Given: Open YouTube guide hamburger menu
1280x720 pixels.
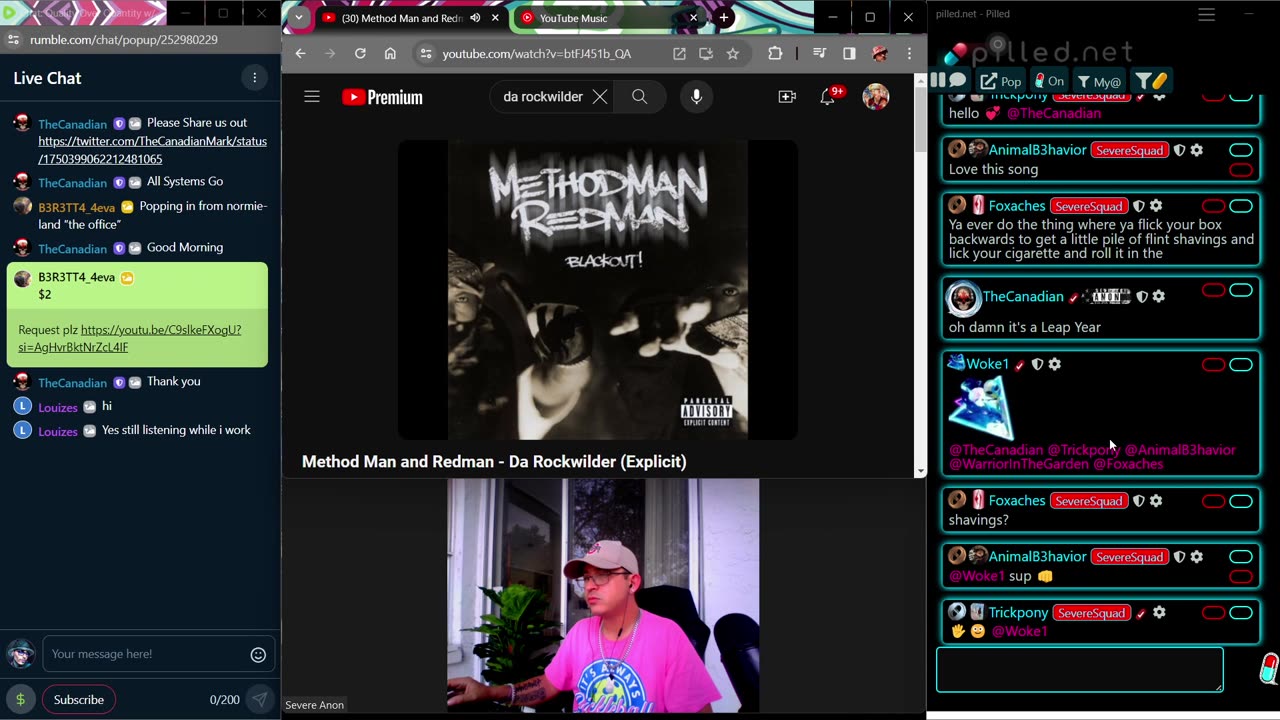Looking at the screenshot, I should pos(312,97).
